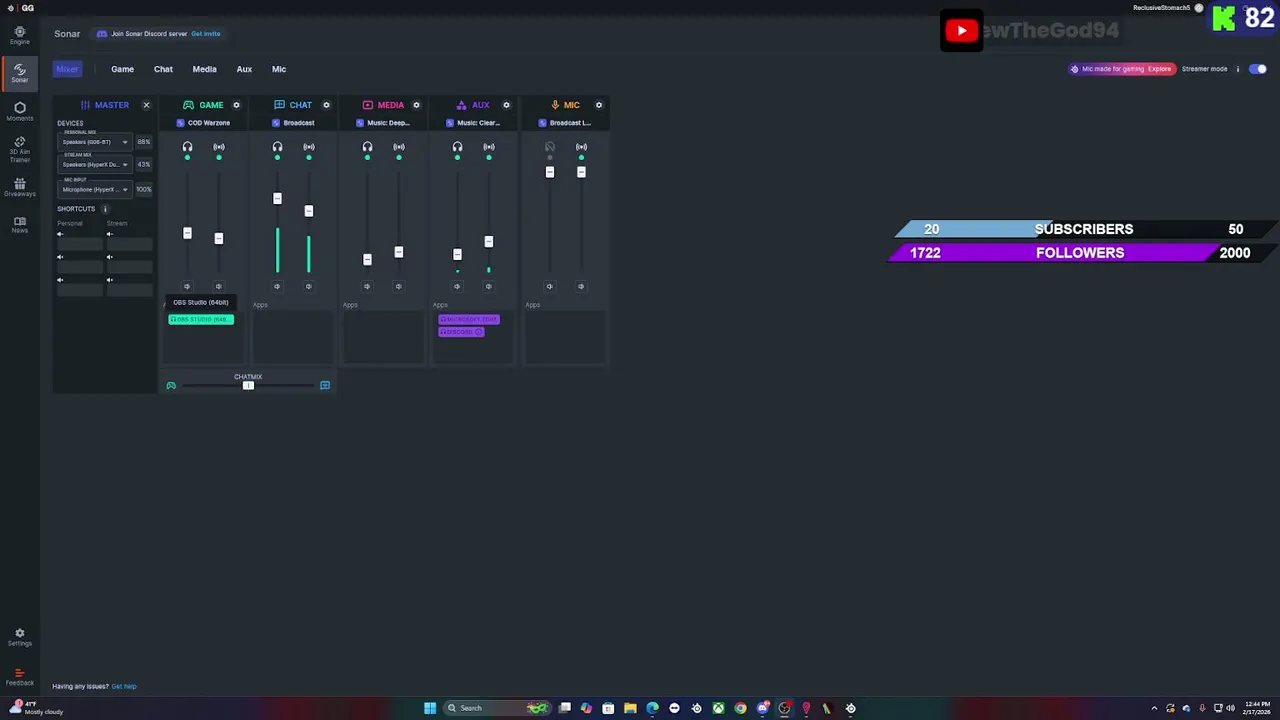Image resolution: width=1280 pixels, height=720 pixels.
Task: Click the first Stream shortcut field
Action: point(130,244)
